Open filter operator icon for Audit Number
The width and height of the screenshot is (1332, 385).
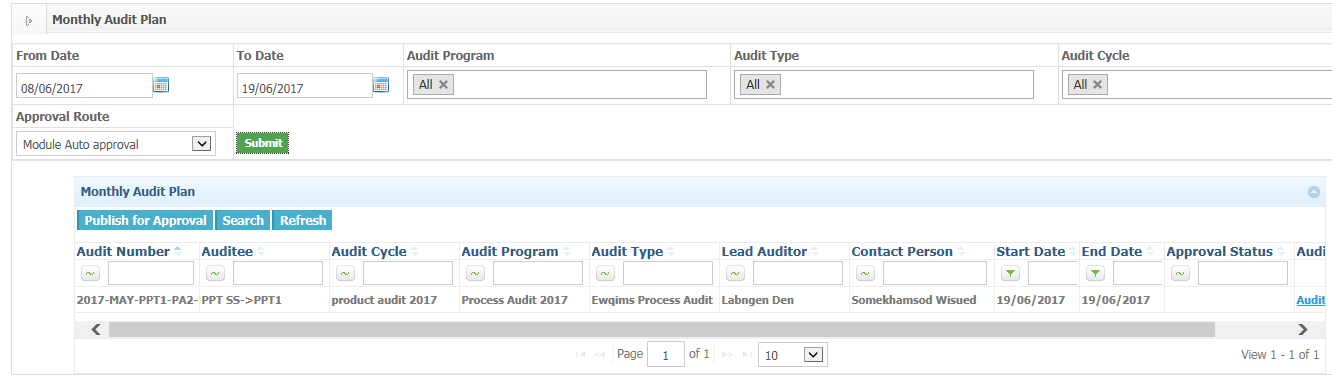point(90,273)
